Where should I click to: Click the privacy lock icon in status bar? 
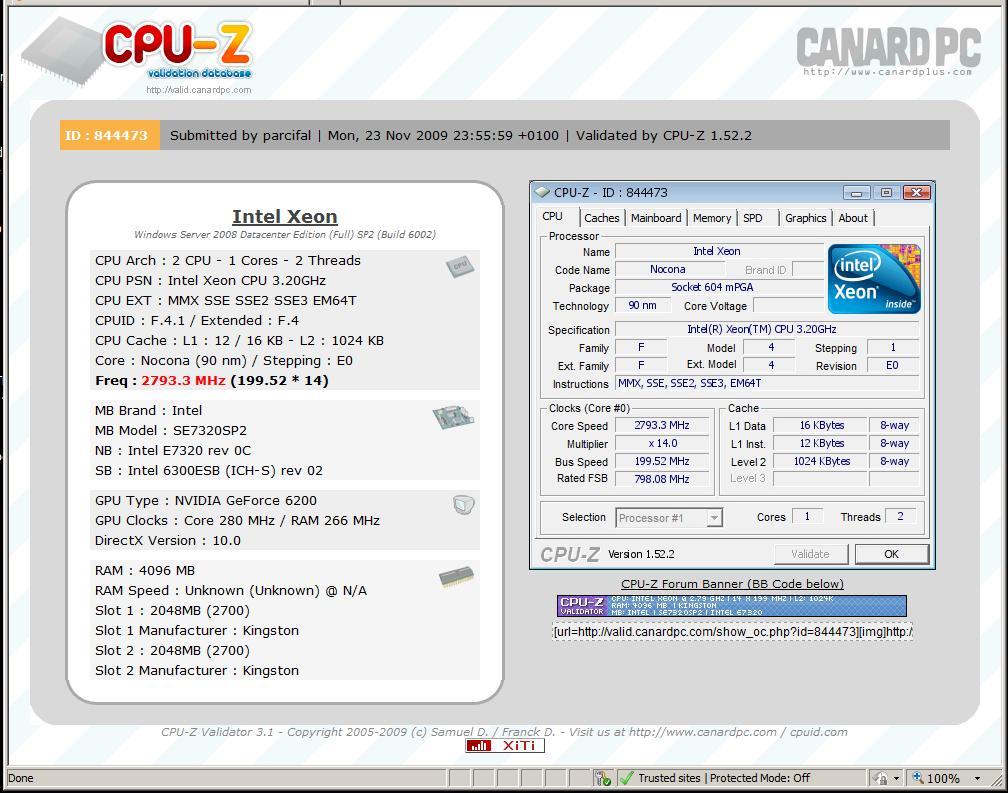coord(881,778)
